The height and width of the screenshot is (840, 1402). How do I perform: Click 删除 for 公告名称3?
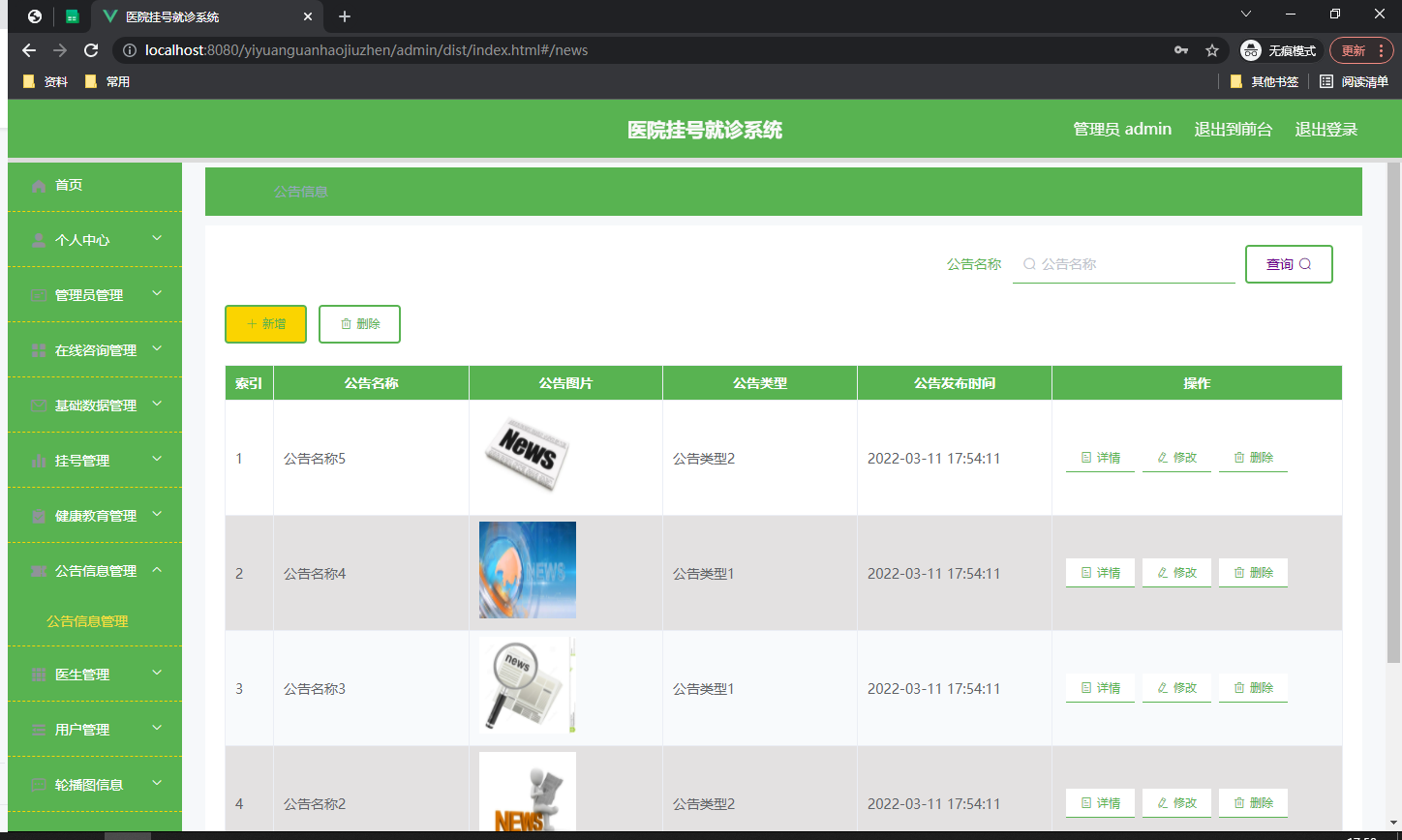coord(1253,688)
